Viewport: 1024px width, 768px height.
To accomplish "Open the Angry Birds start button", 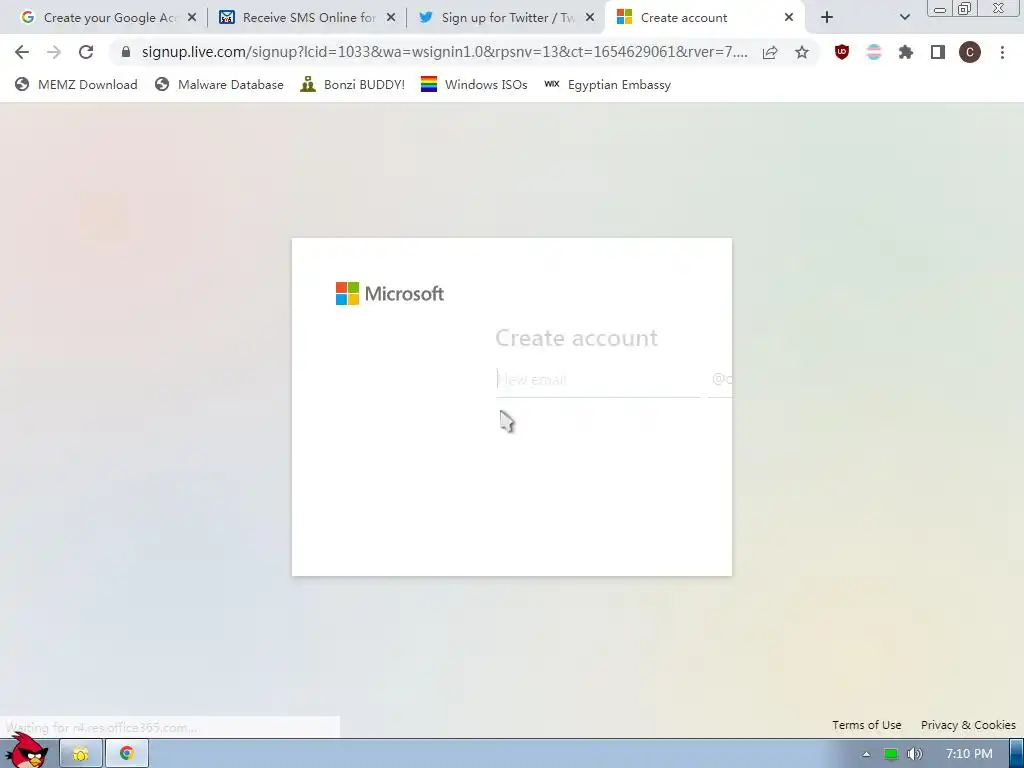I will click(x=26, y=750).
